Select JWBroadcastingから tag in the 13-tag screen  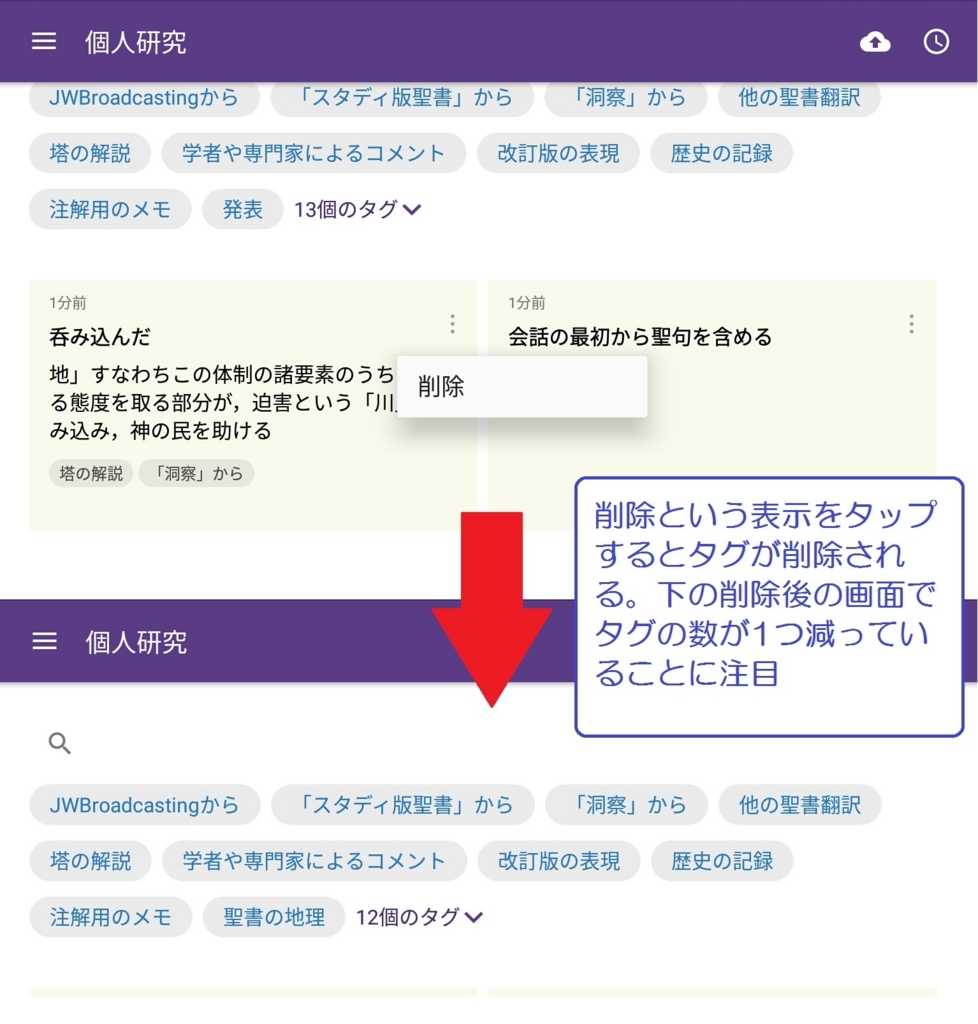(144, 98)
